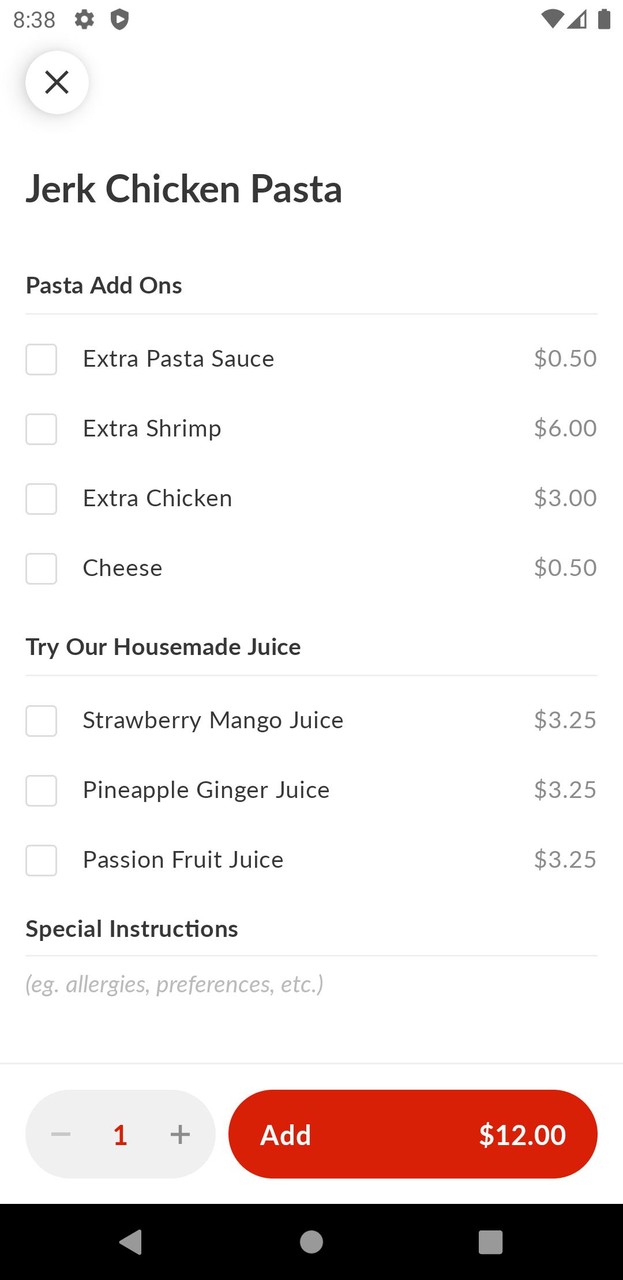Tap the minus icon to decrease quantity
The image size is (623, 1280).
coord(61,1134)
